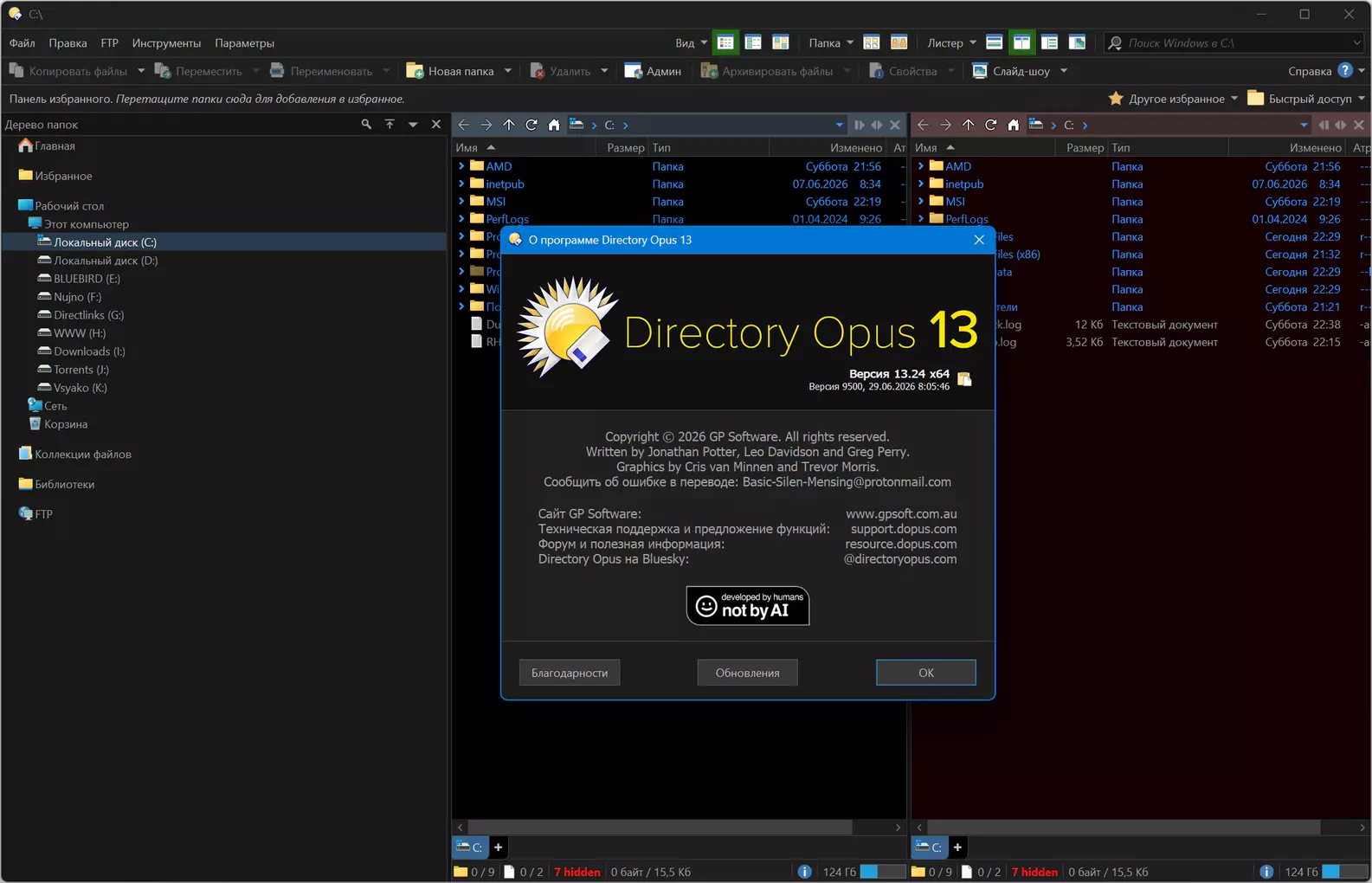Open the Правка menu

68,42
